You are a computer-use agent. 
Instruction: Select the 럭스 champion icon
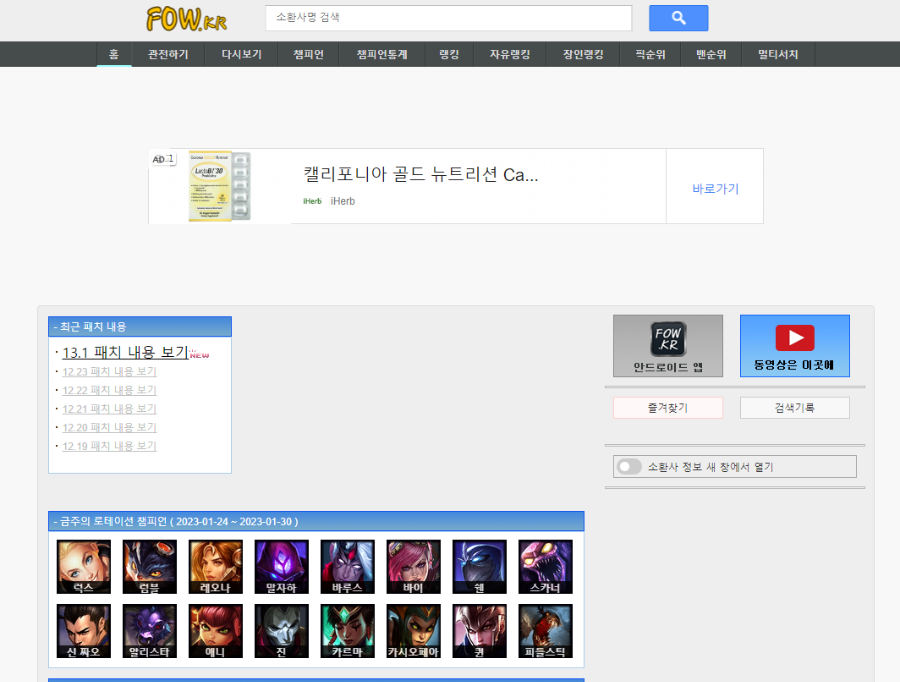84,567
